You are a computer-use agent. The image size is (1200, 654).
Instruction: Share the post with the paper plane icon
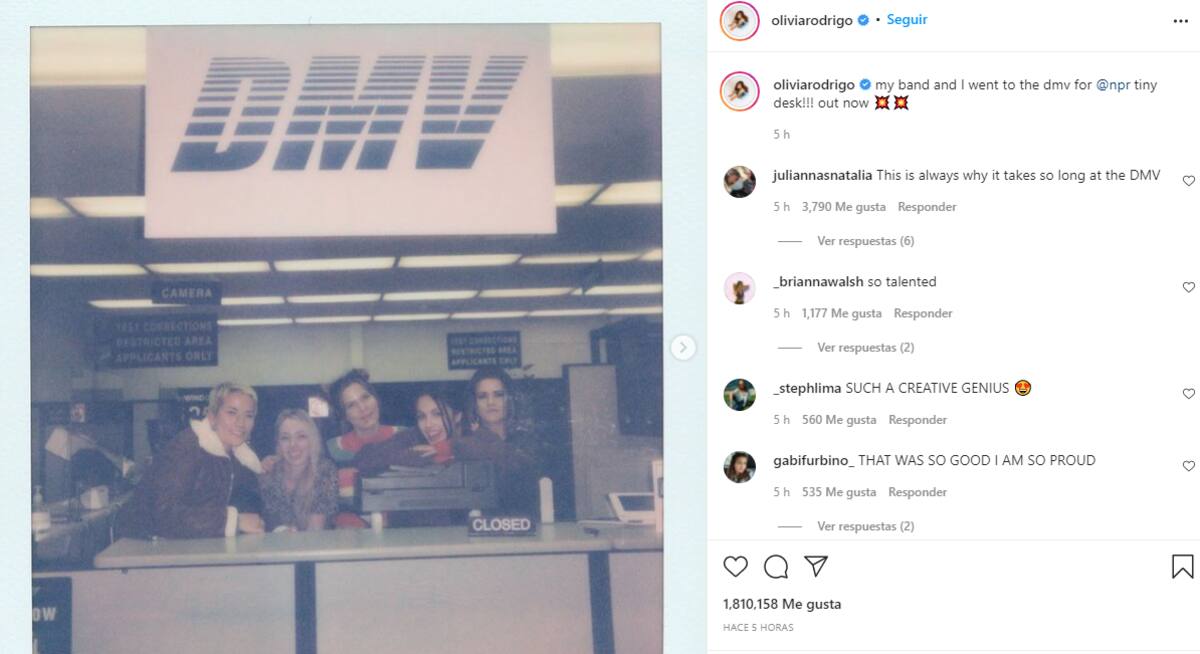(816, 567)
